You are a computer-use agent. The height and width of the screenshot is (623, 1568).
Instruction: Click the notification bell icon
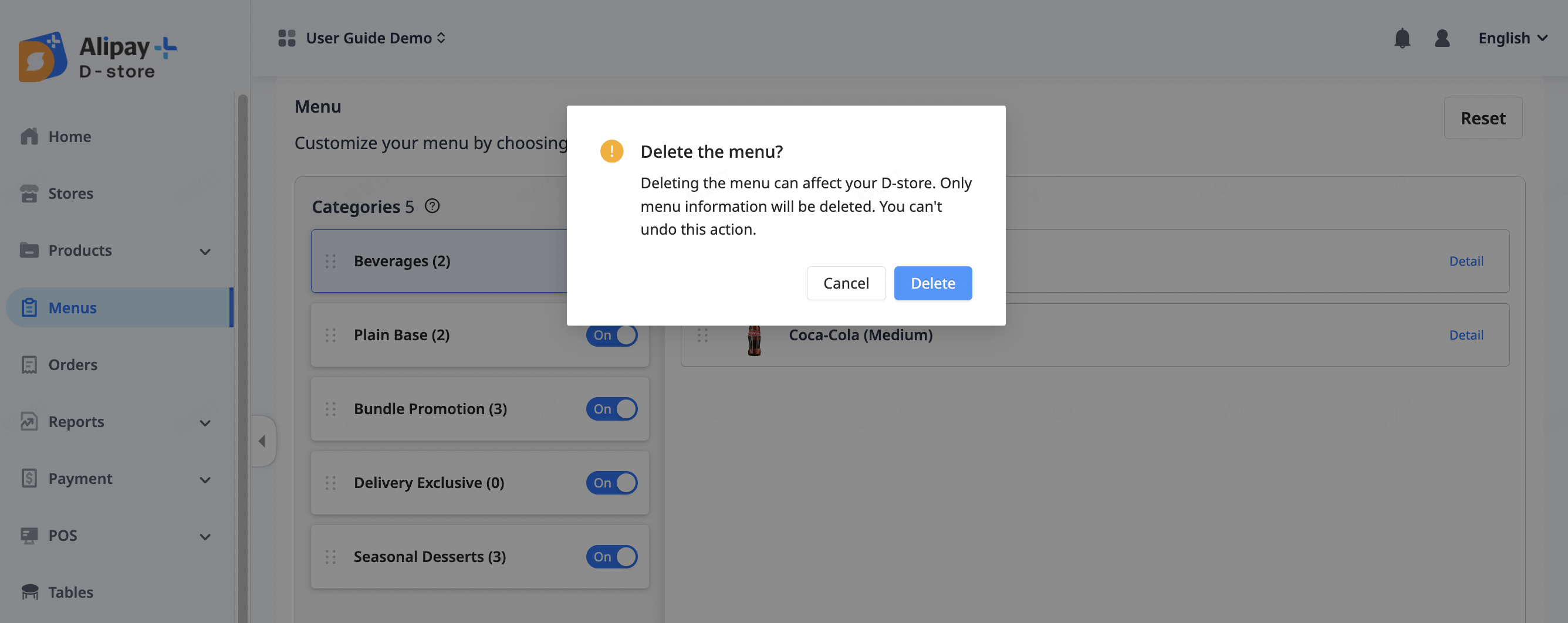click(x=1402, y=38)
